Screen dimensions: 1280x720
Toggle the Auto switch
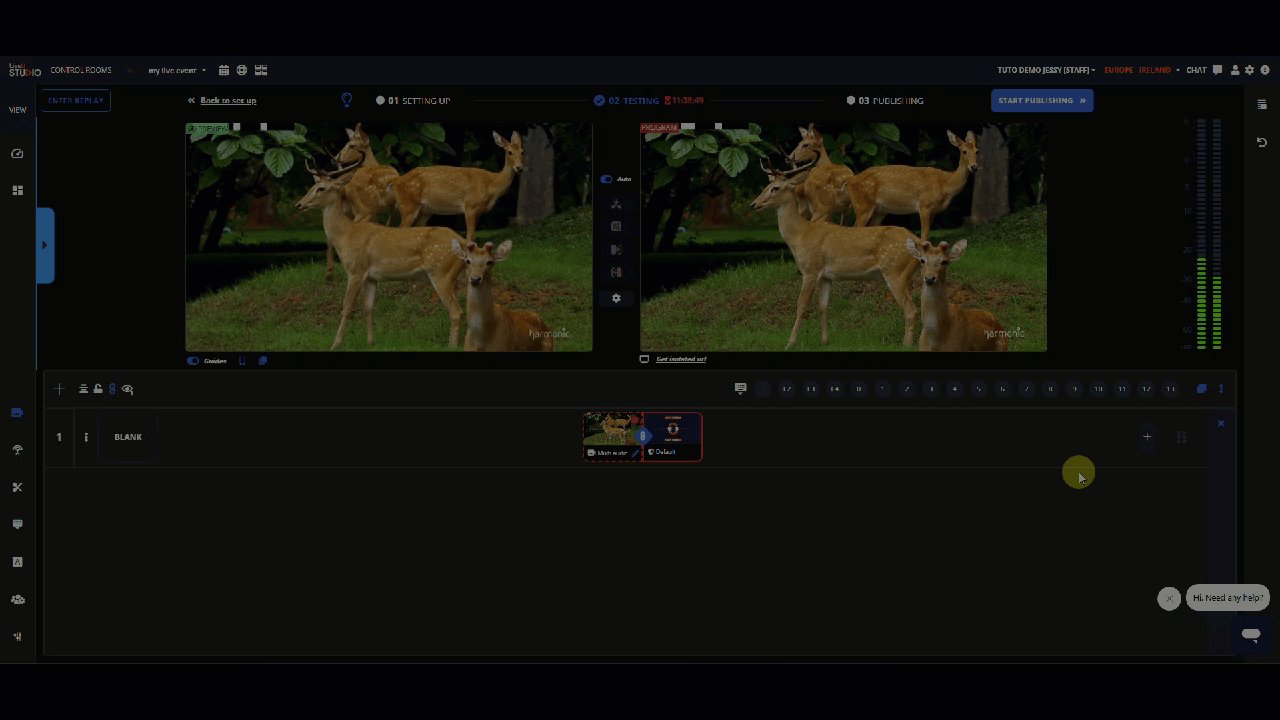(x=606, y=179)
